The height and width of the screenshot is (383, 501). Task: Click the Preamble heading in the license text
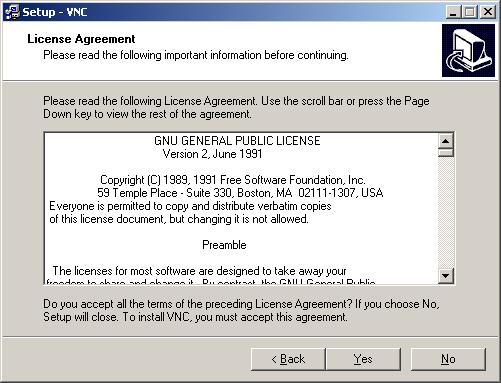(x=224, y=245)
